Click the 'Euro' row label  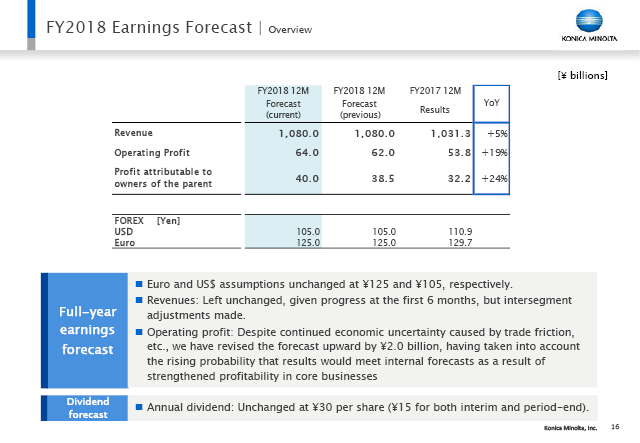(x=124, y=243)
